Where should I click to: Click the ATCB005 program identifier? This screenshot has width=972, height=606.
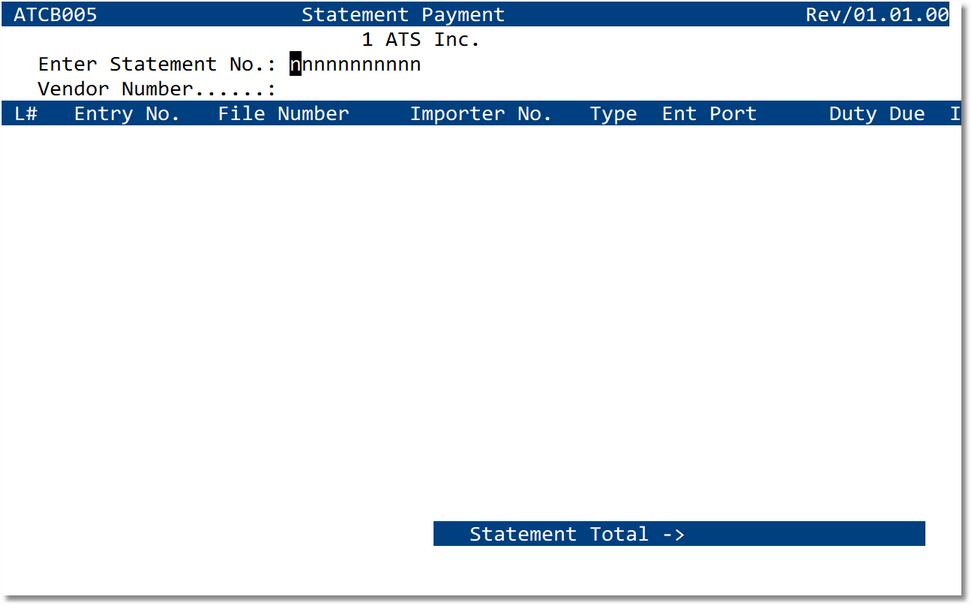point(57,14)
